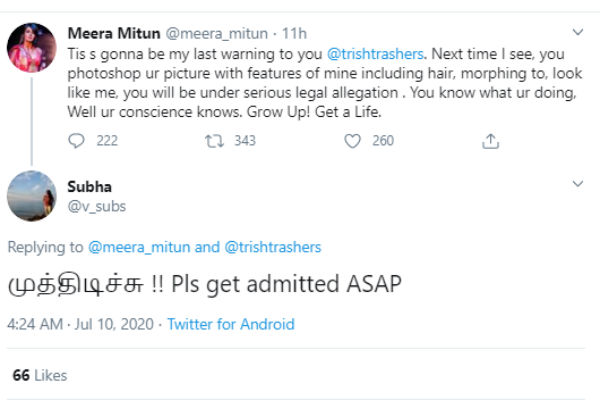Click the 4:24 AM · Jul 10, 2020 timestamp

[x=81, y=324]
